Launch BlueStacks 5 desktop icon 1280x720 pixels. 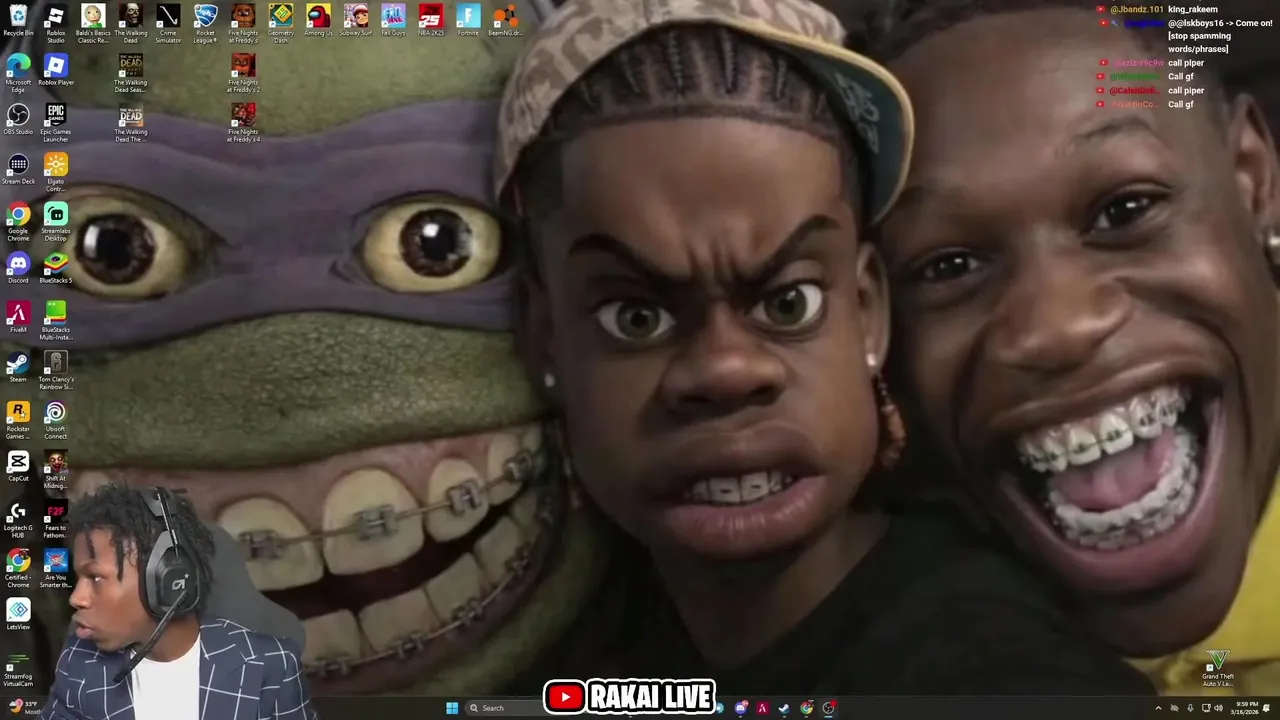pyautogui.click(x=56, y=268)
